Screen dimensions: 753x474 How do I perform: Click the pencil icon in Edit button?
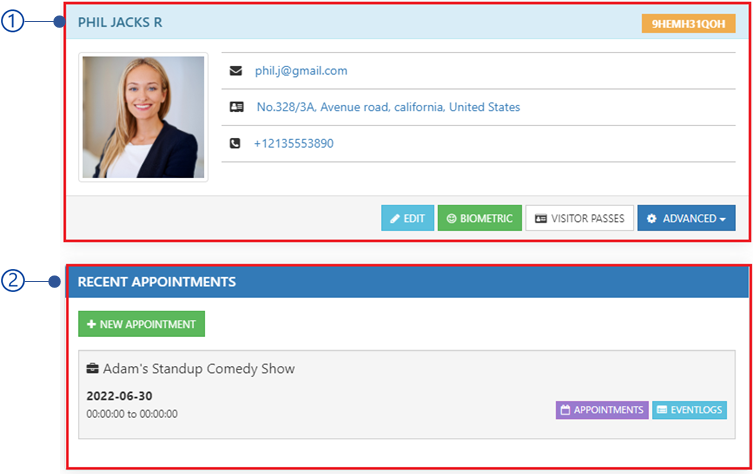coord(395,219)
